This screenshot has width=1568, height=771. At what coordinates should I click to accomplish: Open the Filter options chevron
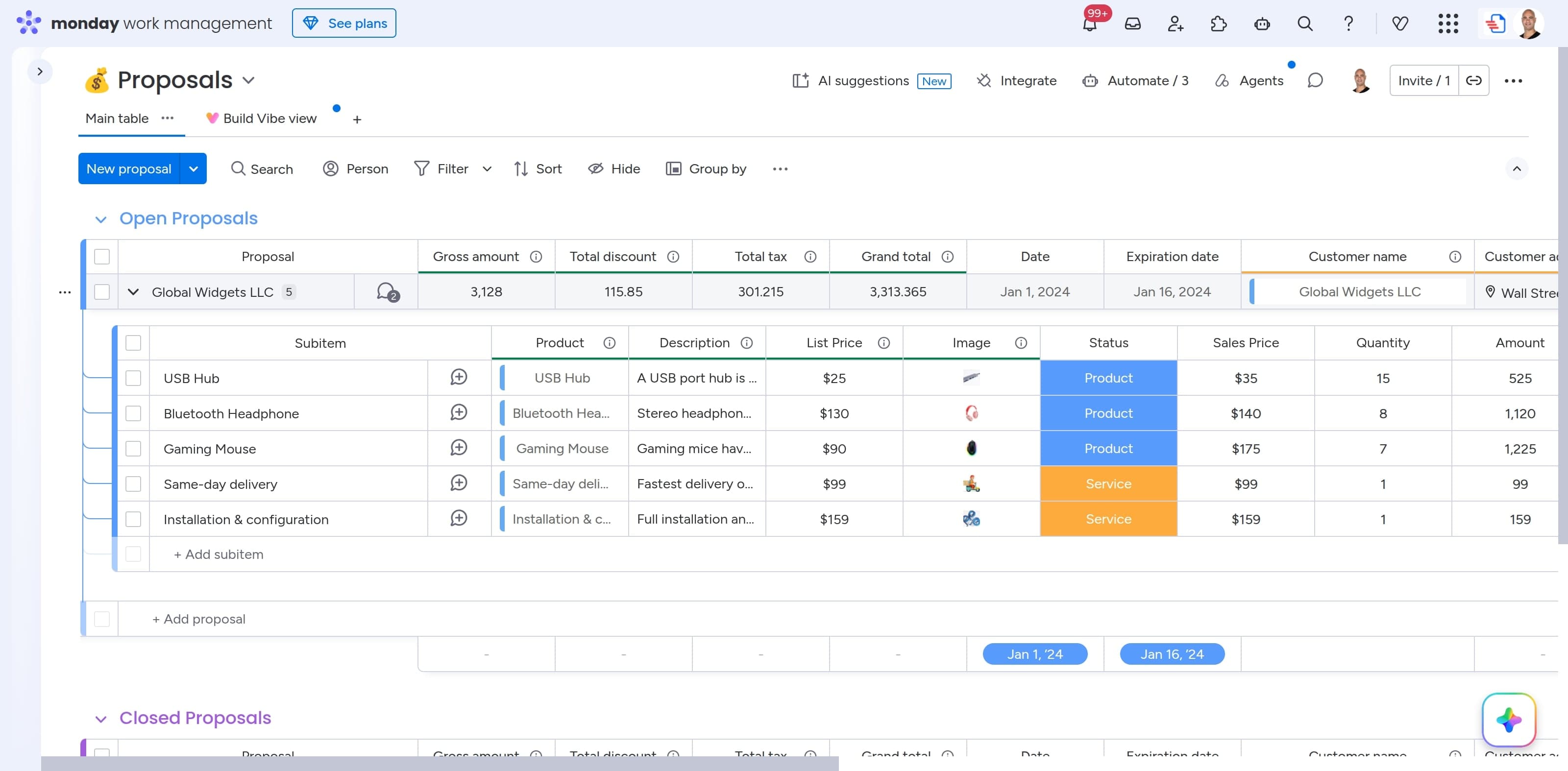click(487, 169)
